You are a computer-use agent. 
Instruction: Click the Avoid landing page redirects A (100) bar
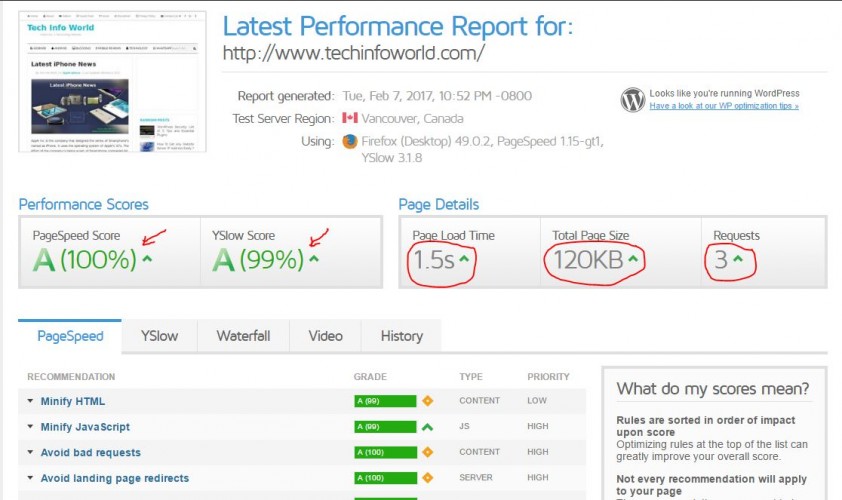[385, 477]
